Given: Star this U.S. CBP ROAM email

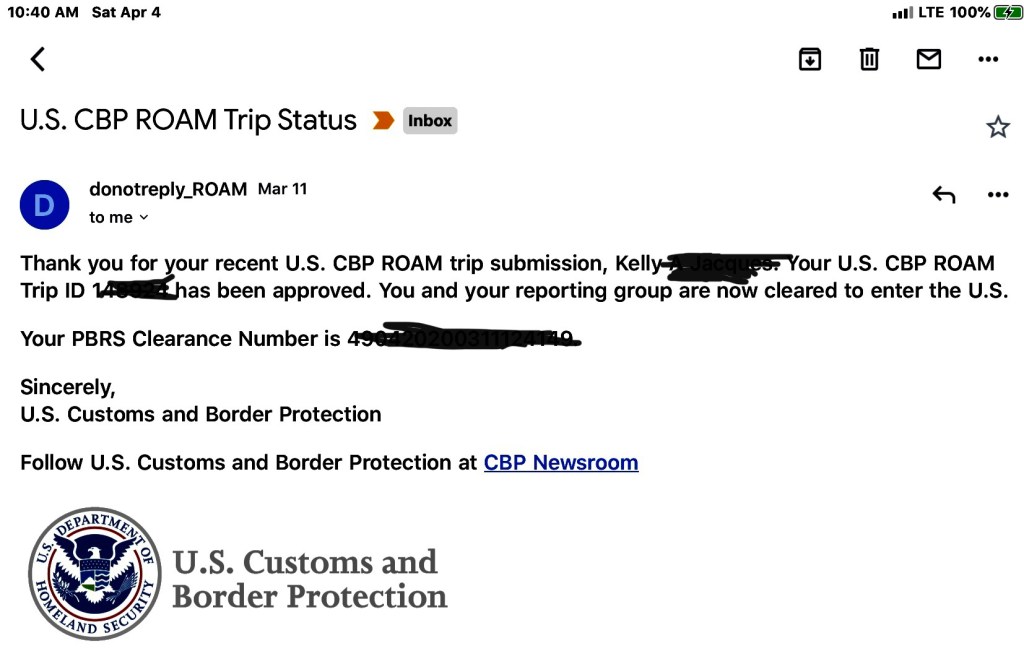Looking at the screenshot, I should 997,127.
